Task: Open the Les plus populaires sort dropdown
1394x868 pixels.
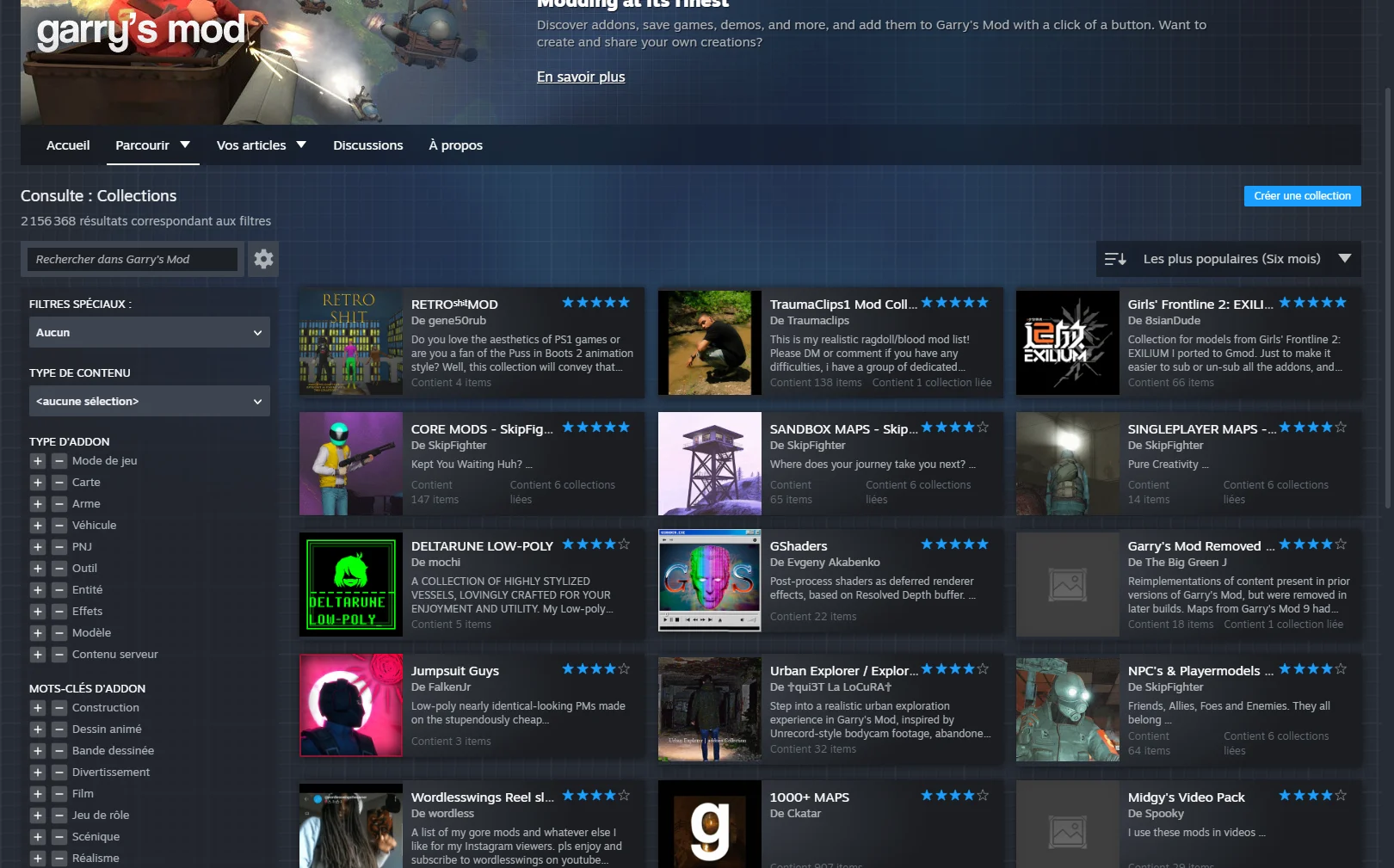Action: 1229,259
